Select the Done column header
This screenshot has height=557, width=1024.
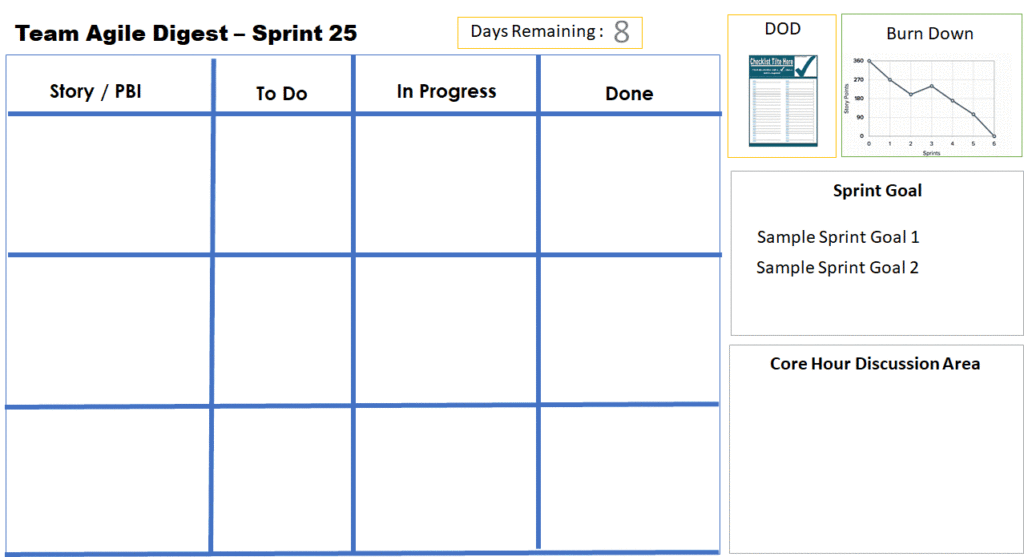tap(629, 93)
